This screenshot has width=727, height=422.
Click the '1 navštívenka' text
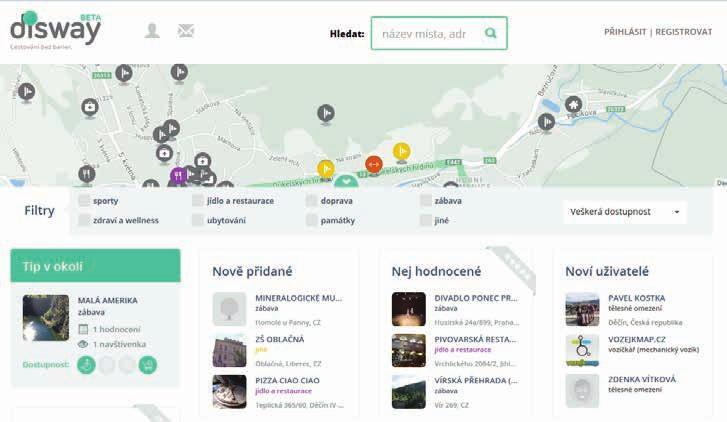(x=119, y=344)
